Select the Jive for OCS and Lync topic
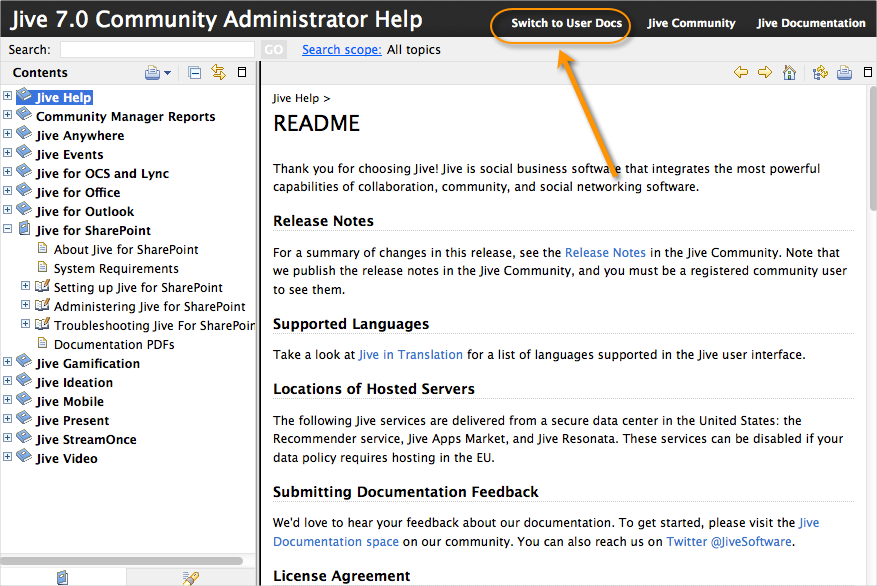 102,174
